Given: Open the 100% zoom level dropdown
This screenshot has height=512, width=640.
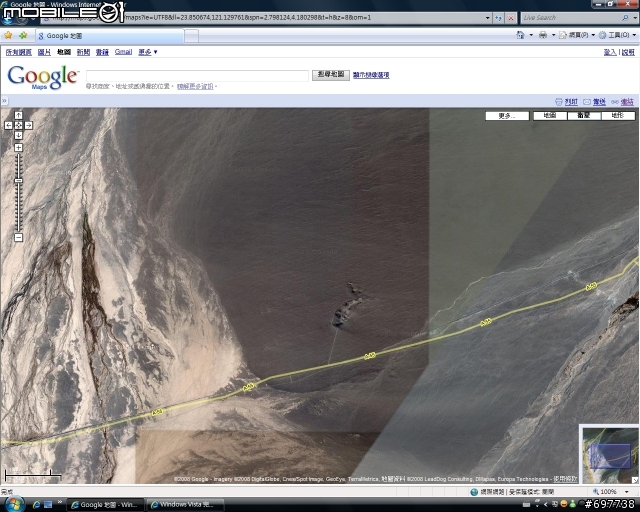Looking at the screenshot, I should point(627,492).
